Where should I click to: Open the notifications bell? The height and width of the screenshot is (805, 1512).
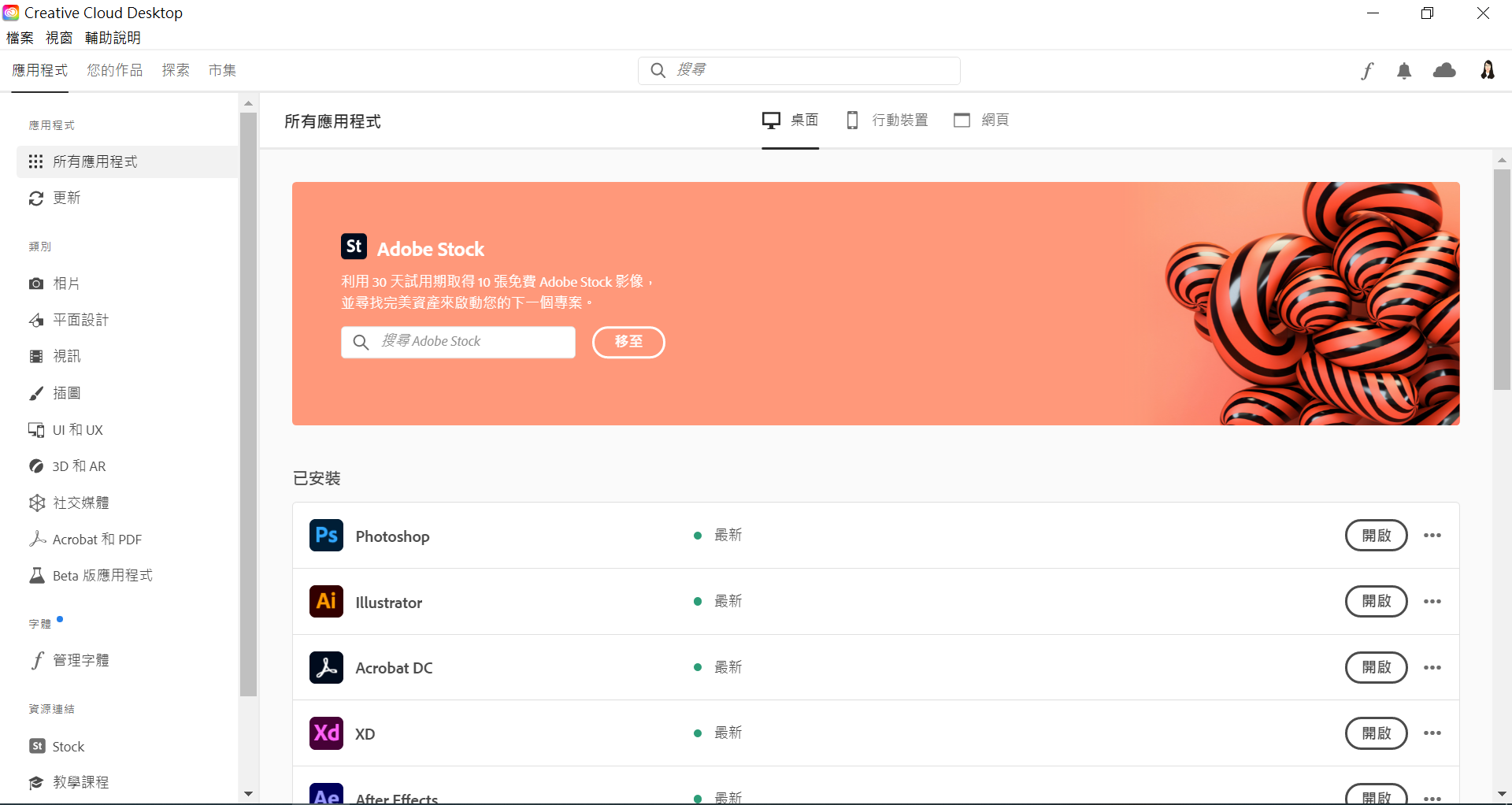click(1404, 71)
